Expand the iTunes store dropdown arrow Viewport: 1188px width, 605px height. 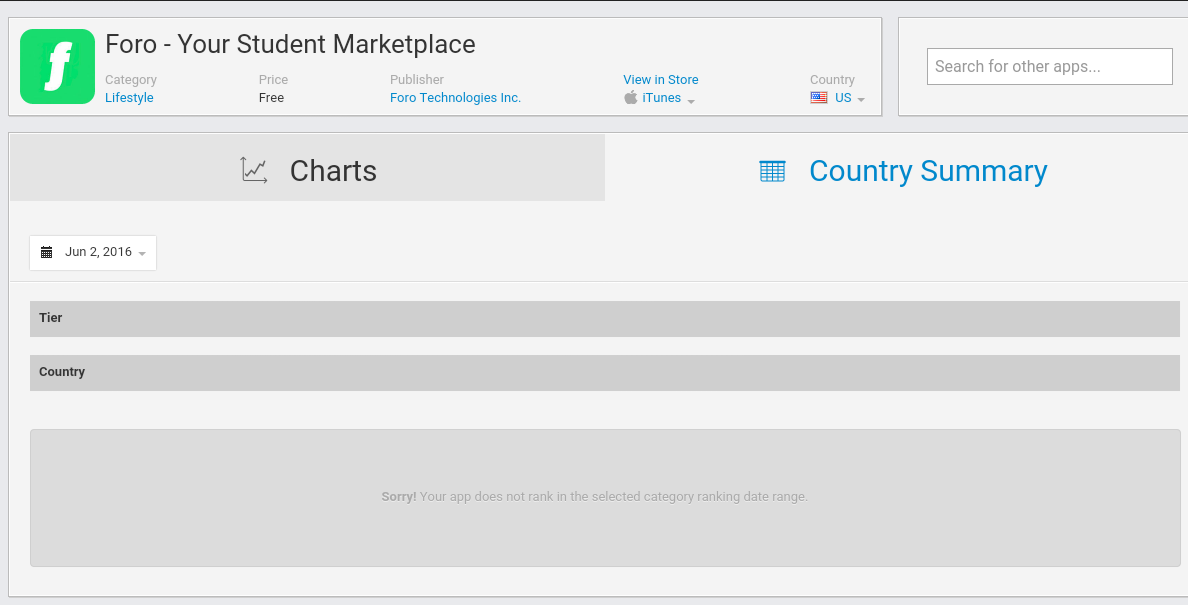[x=691, y=100]
